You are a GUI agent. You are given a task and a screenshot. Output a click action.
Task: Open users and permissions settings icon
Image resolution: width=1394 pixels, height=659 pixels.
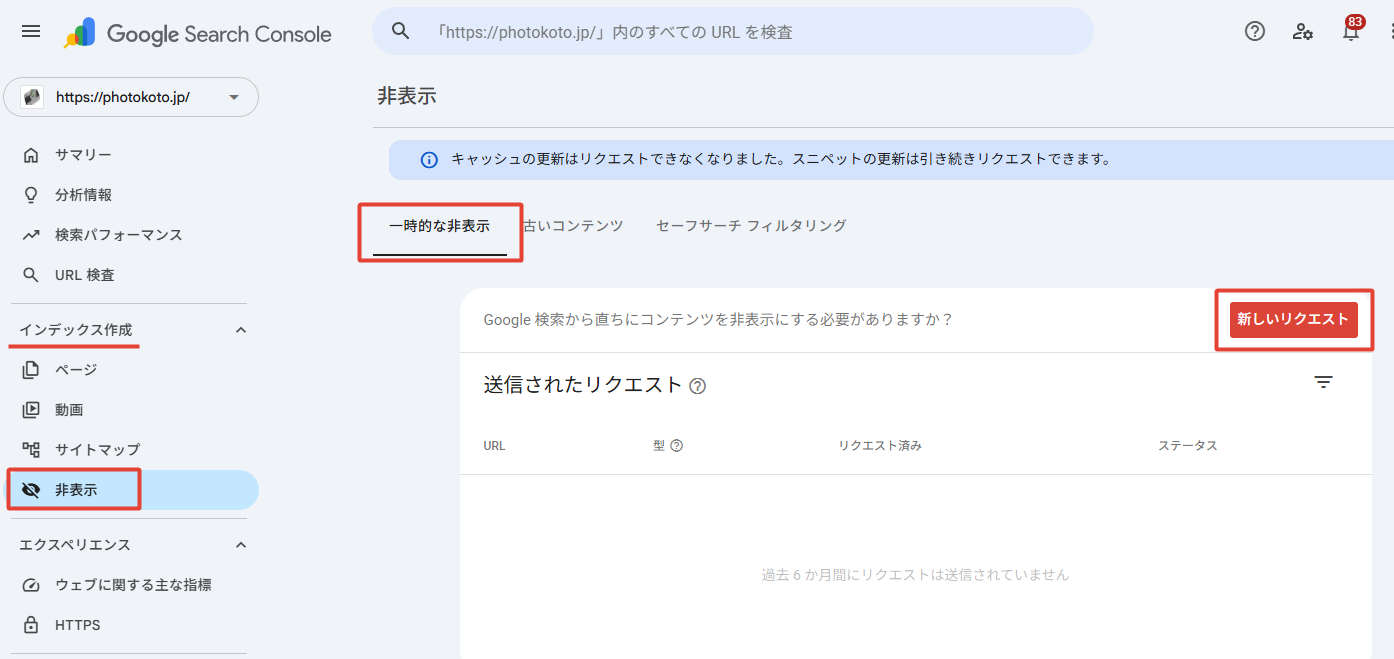click(x=1303, y=31)
